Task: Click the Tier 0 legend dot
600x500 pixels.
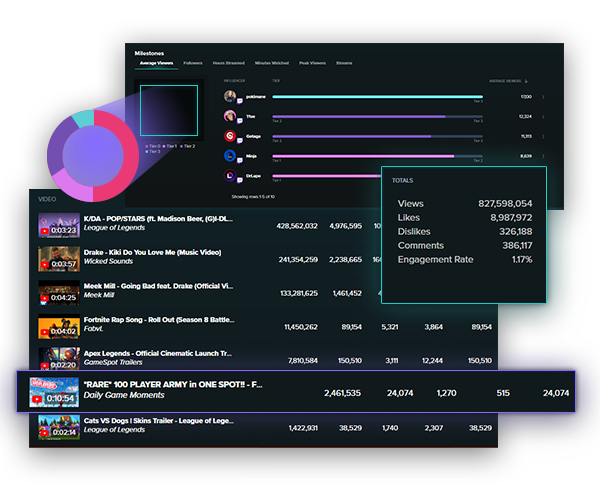Action: (x=147, y=147)
